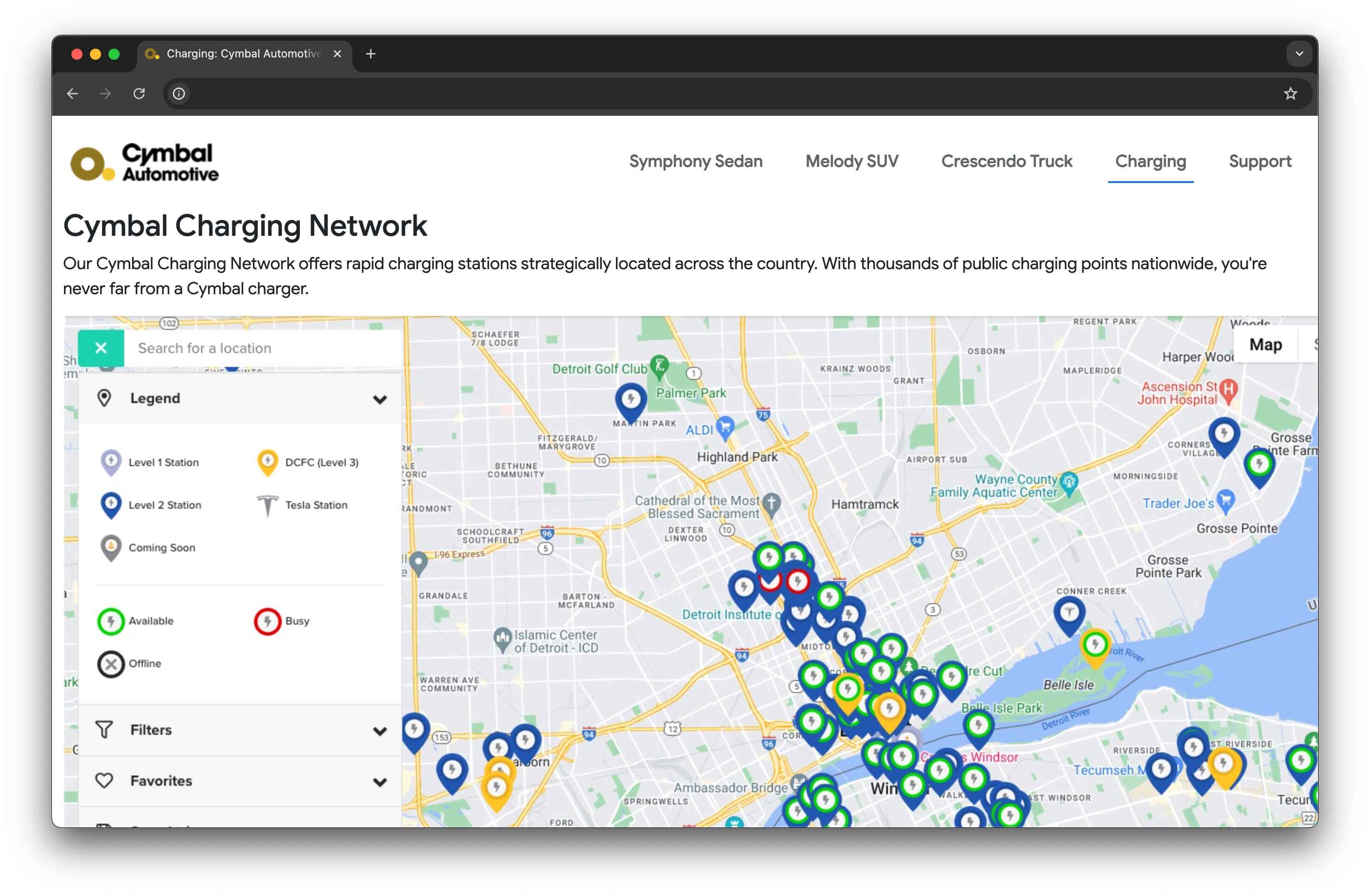Select the Tesla station pin near Conner Creek

tap(1069, 616)
